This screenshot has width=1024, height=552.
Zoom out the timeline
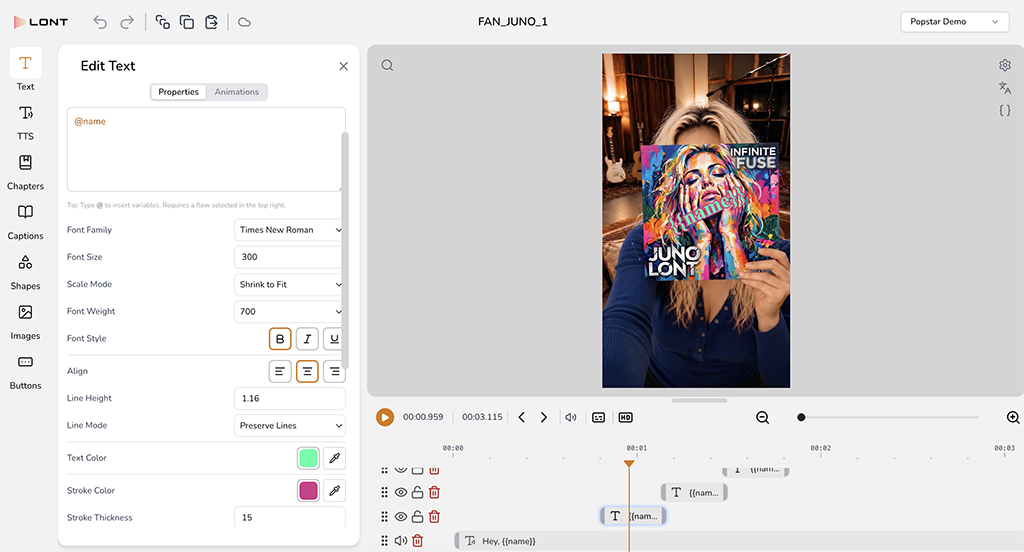(762, 417)
